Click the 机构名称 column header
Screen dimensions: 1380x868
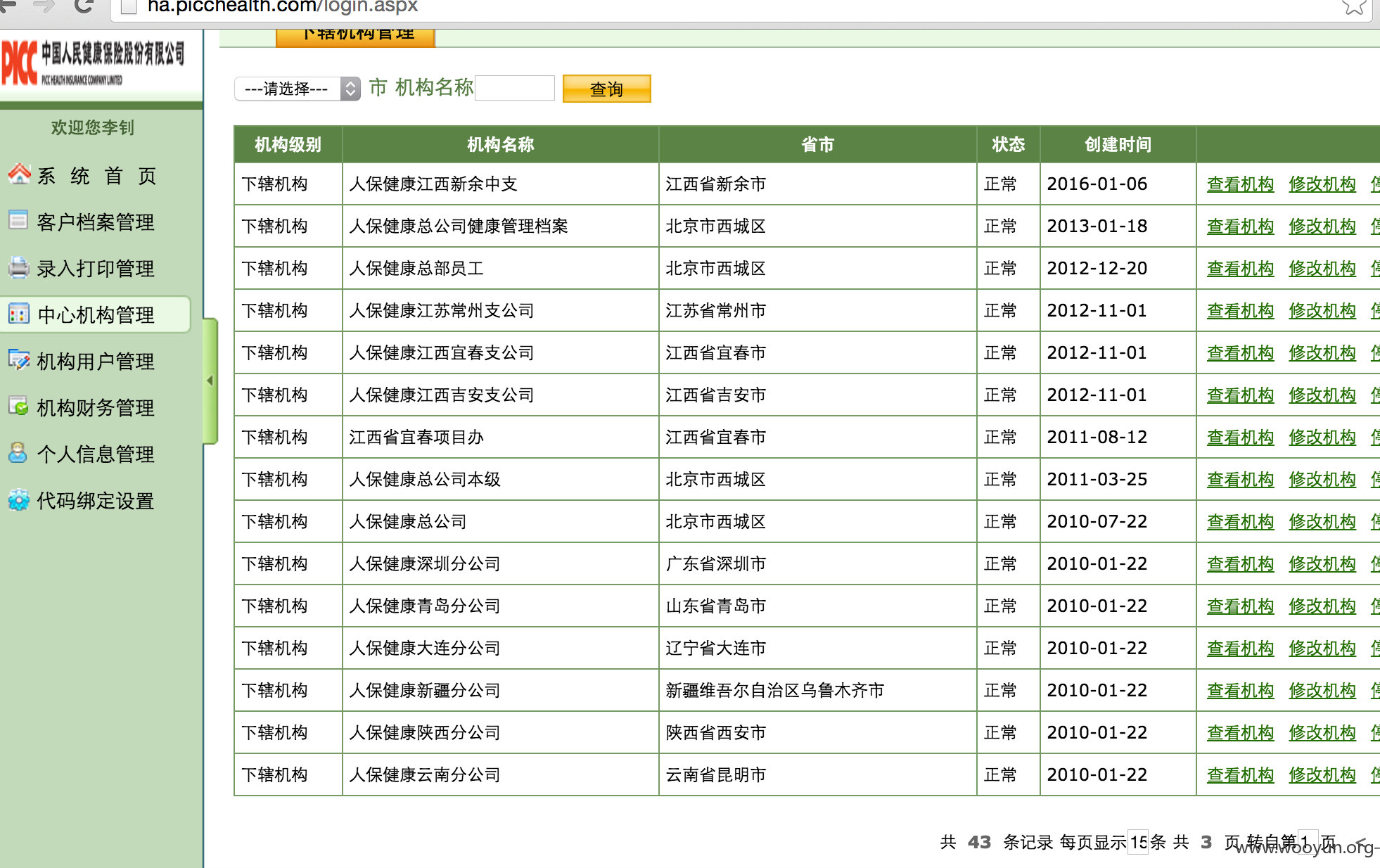pyautogui.click(x=500, y=145)
